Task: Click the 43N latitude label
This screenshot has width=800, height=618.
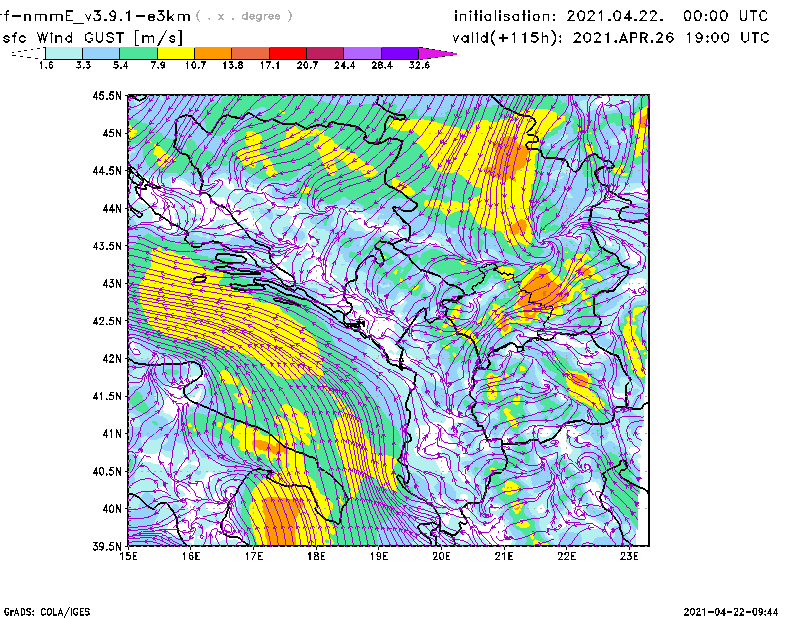Action: point(112,283)
